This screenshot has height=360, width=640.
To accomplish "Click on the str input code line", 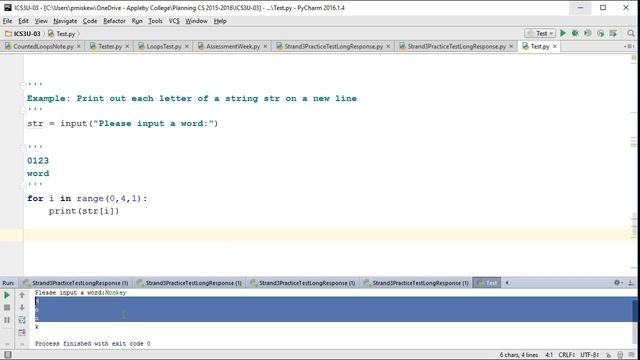I will tap(122, 123).
